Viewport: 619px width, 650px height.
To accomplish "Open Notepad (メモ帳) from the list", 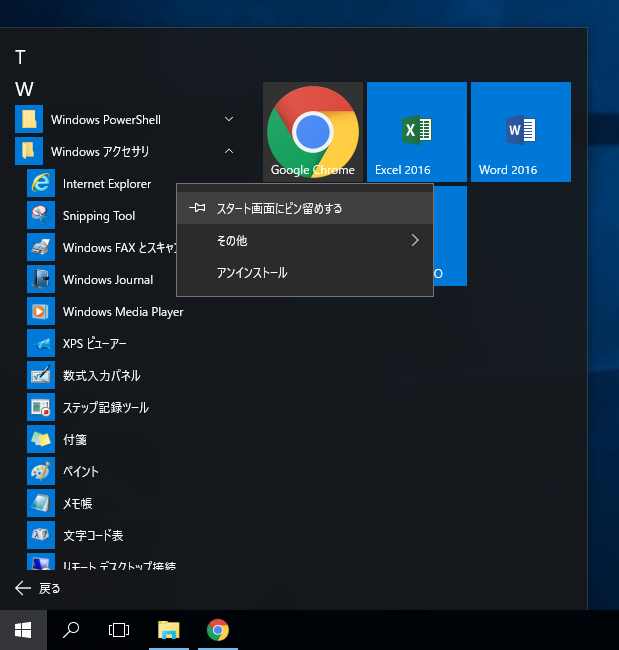I will pos(77,504).
